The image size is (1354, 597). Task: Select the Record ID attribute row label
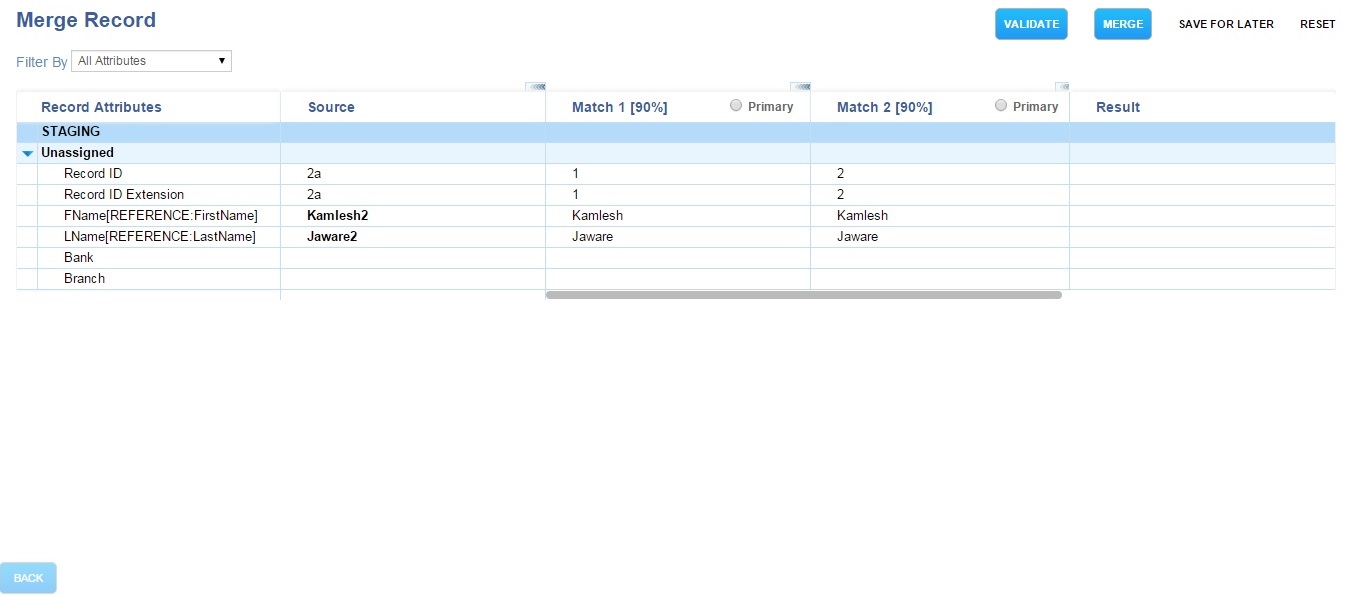coord(93,174)
